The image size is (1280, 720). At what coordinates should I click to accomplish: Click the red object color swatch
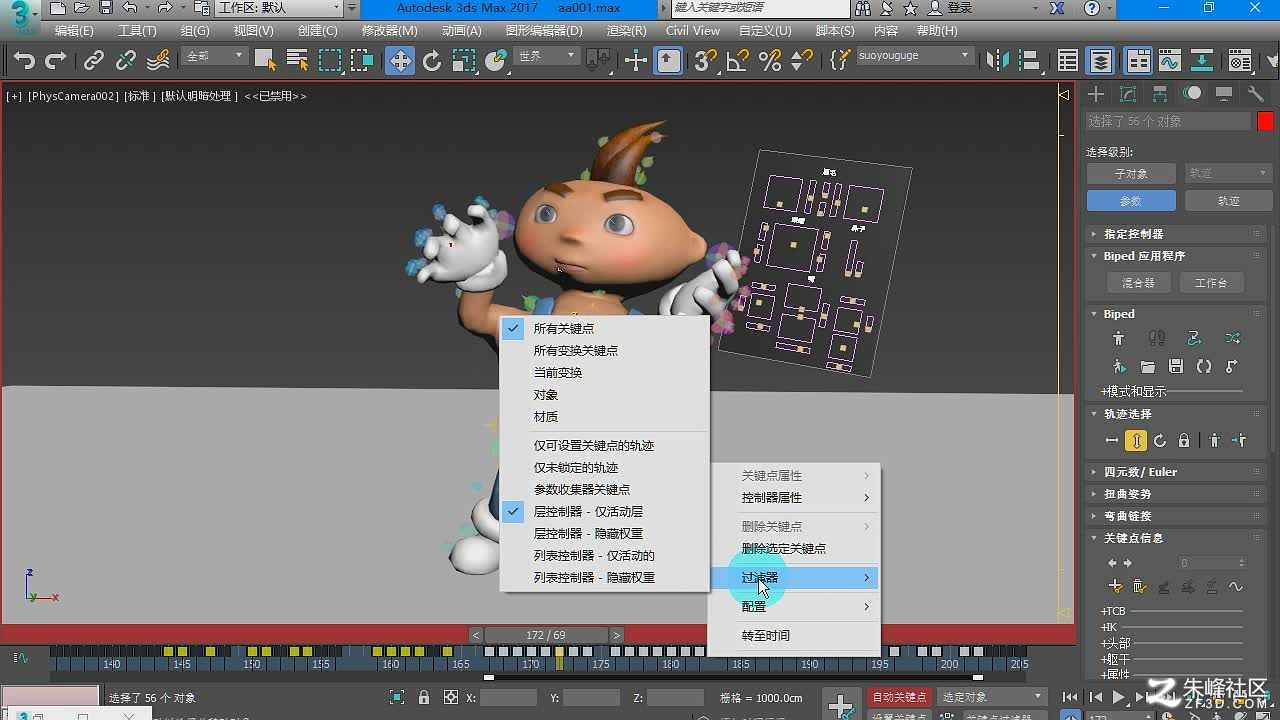pos(1265,121)
